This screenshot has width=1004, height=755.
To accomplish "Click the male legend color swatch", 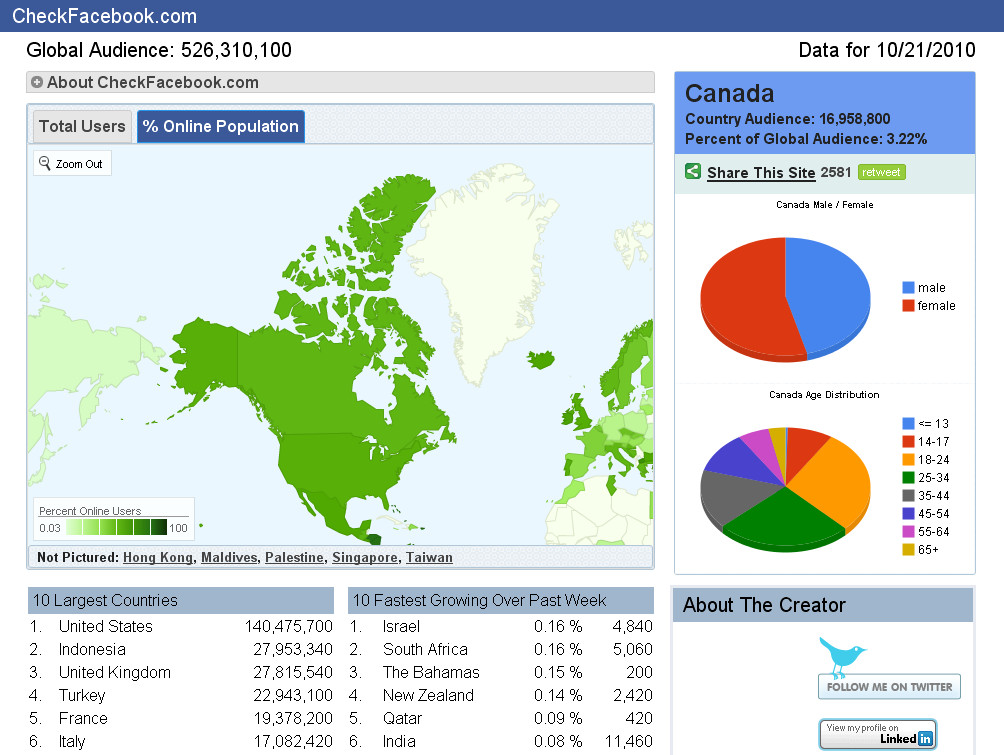I will point(908,288).
